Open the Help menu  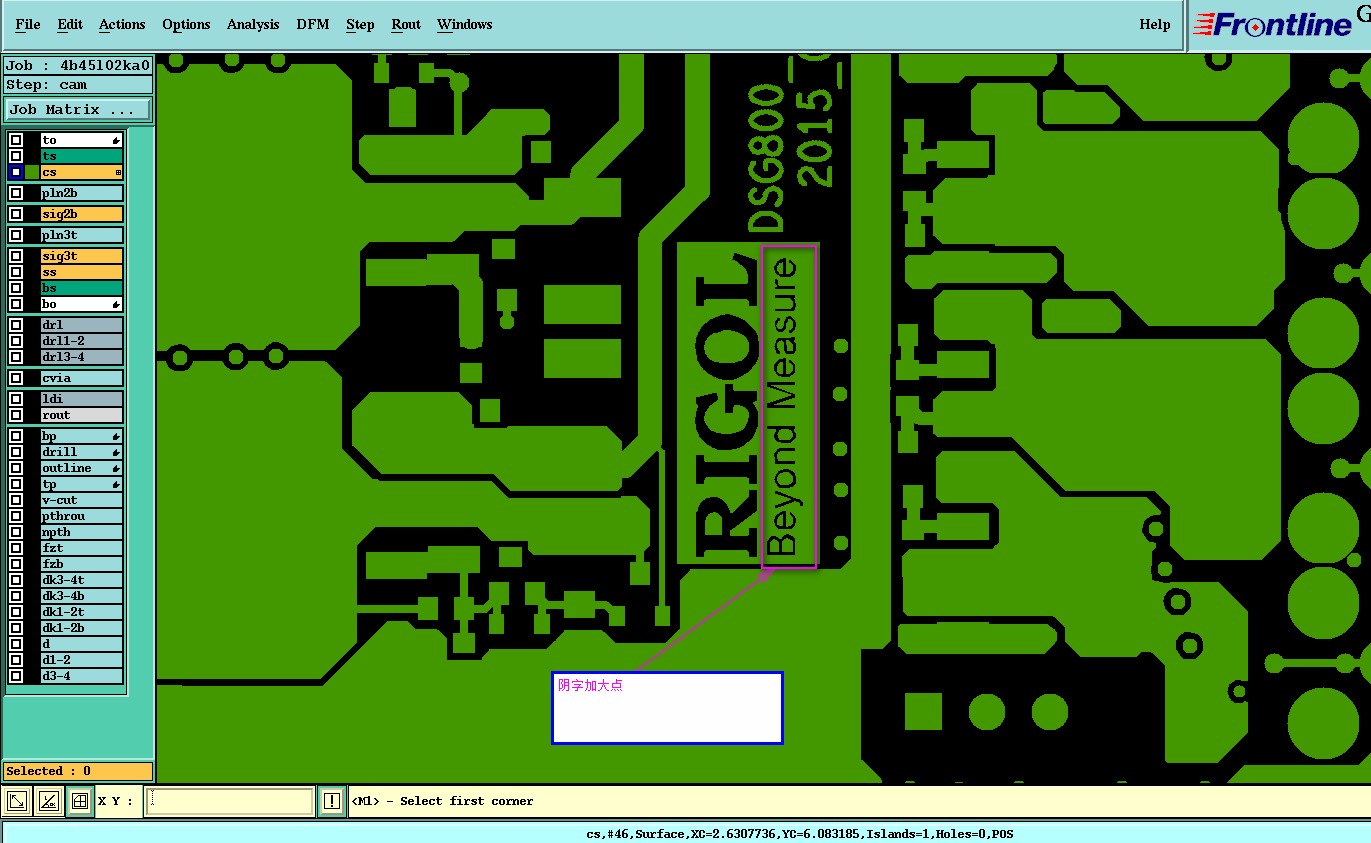[1155, 24]
